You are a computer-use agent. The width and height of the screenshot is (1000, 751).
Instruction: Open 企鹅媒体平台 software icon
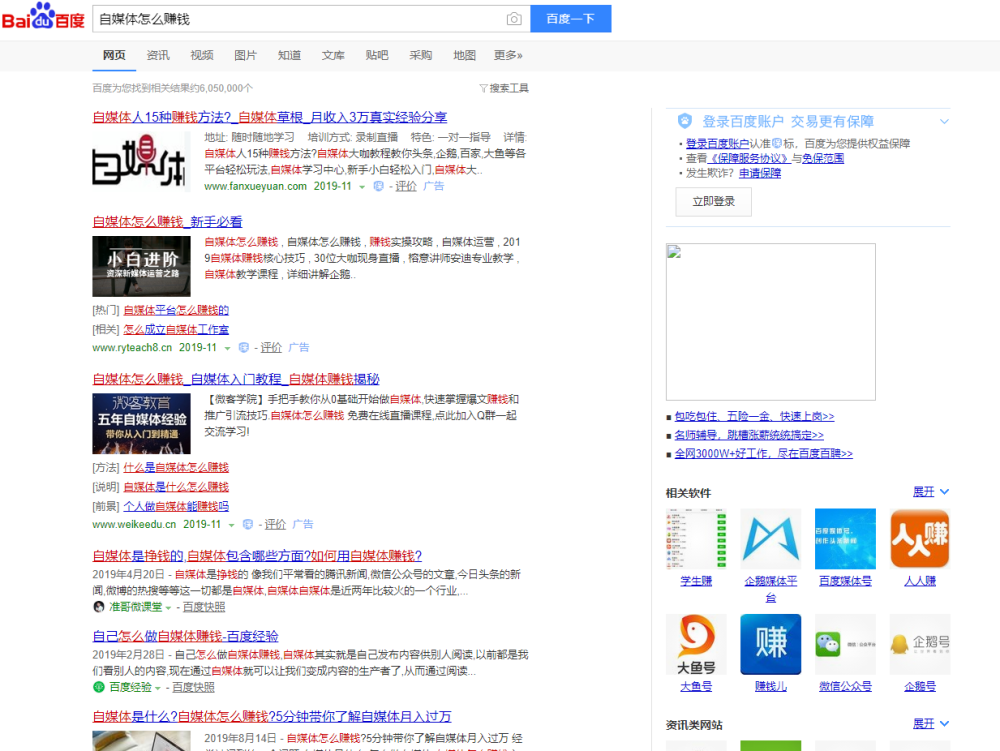tap(770, 539)
